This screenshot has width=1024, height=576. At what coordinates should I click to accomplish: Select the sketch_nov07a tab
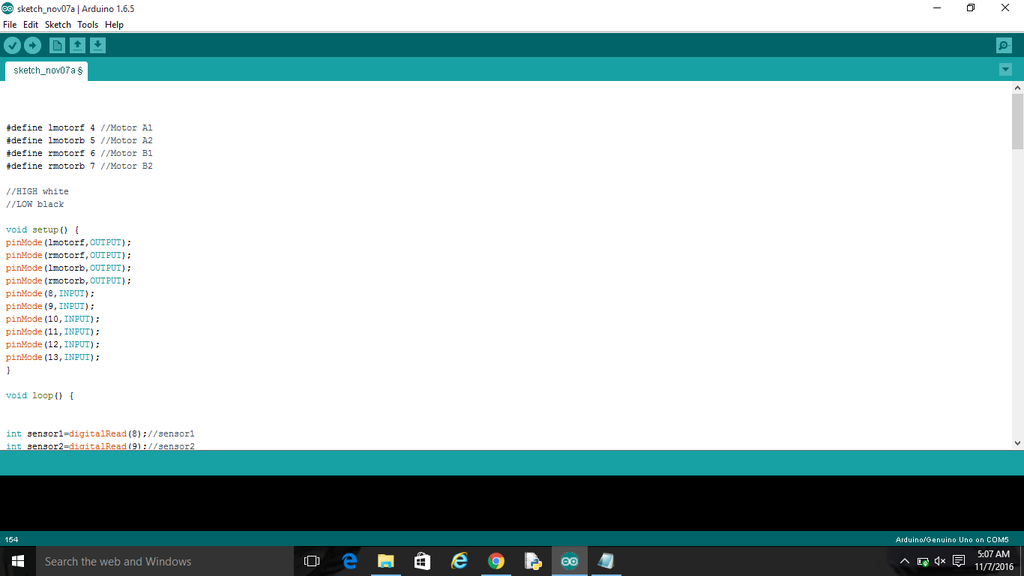(x=46, y=71)
